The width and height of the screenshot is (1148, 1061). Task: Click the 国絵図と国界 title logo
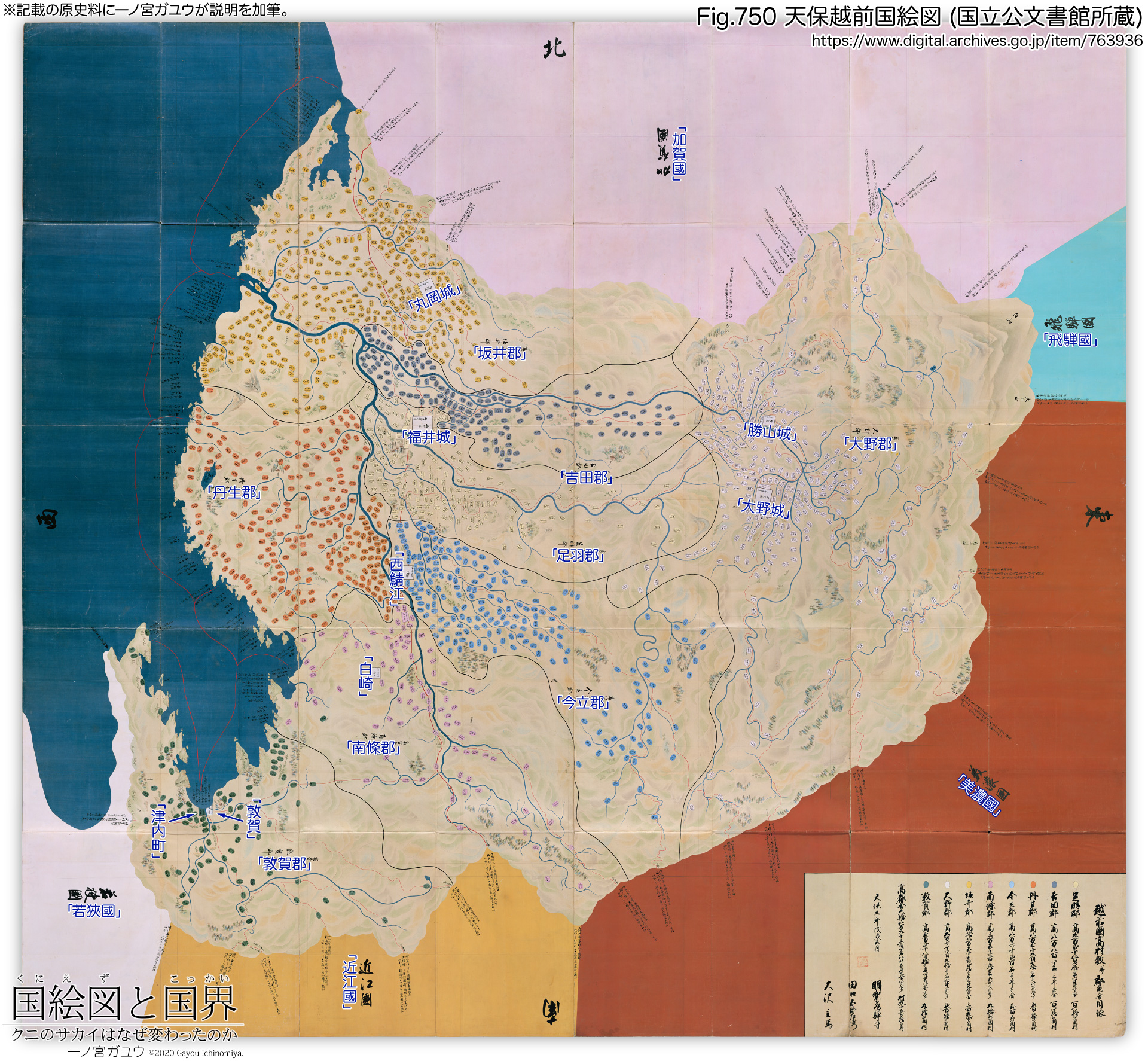point(124,1003)
